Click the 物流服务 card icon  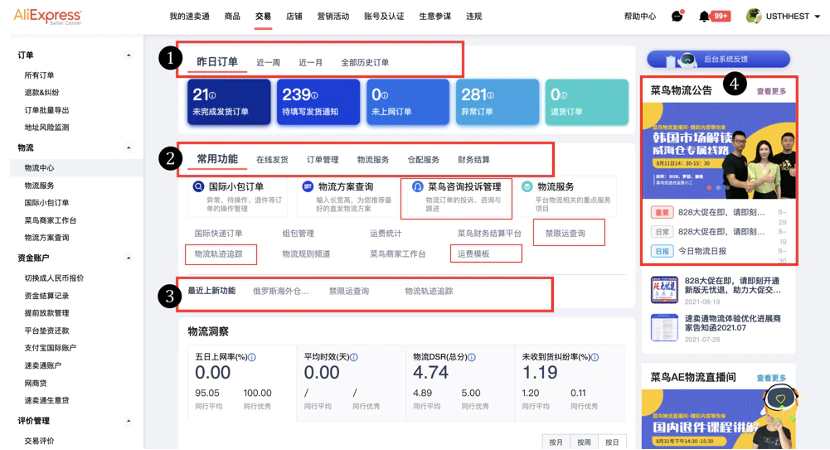(527, 186)
